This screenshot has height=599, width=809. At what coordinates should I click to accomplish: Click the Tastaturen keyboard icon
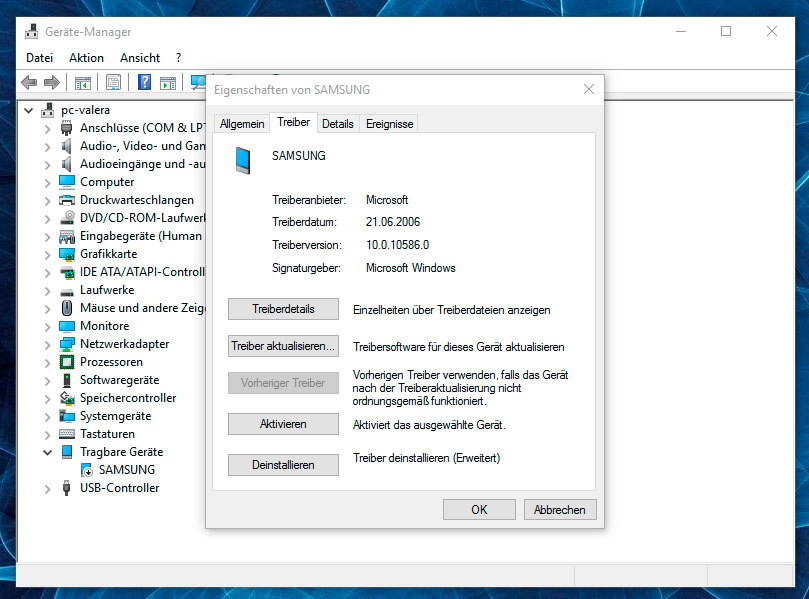(x=67, y=434)
